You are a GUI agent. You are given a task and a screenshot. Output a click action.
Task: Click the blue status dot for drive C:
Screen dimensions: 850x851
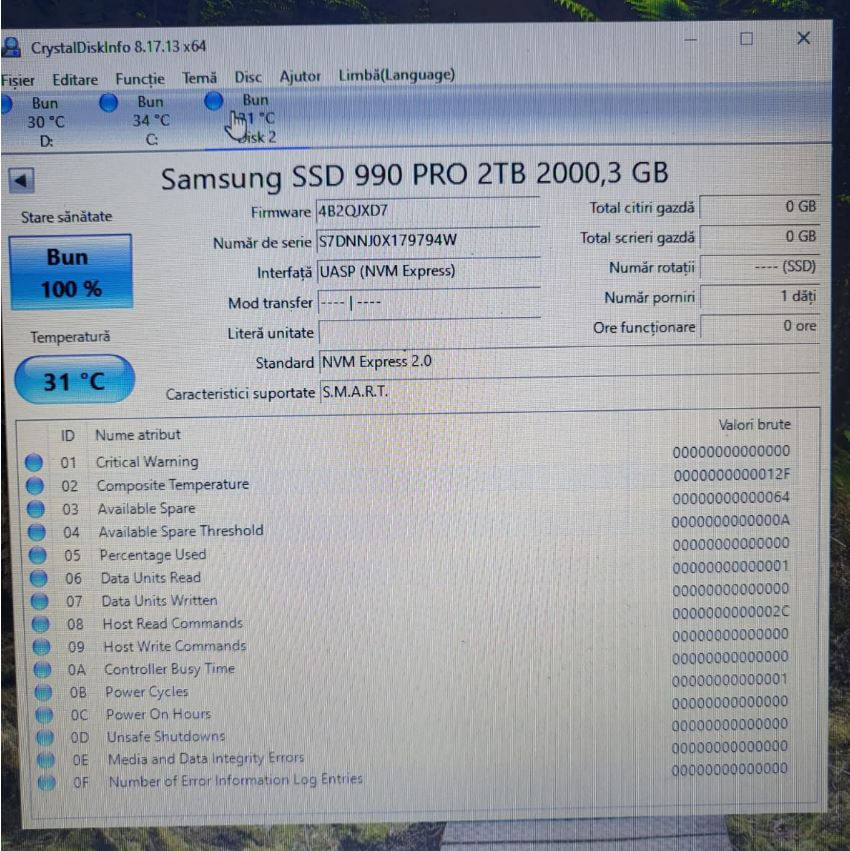click(109, 103)
